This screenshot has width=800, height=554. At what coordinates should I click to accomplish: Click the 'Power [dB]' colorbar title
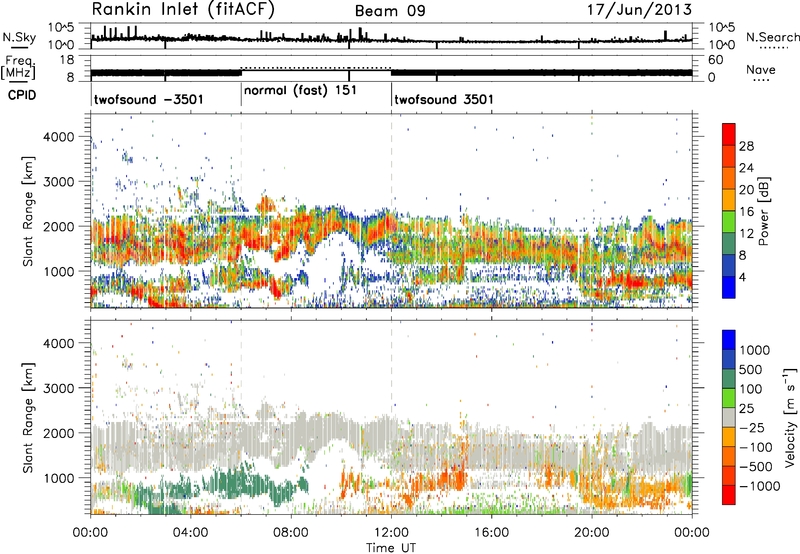(x=763, y=211)
